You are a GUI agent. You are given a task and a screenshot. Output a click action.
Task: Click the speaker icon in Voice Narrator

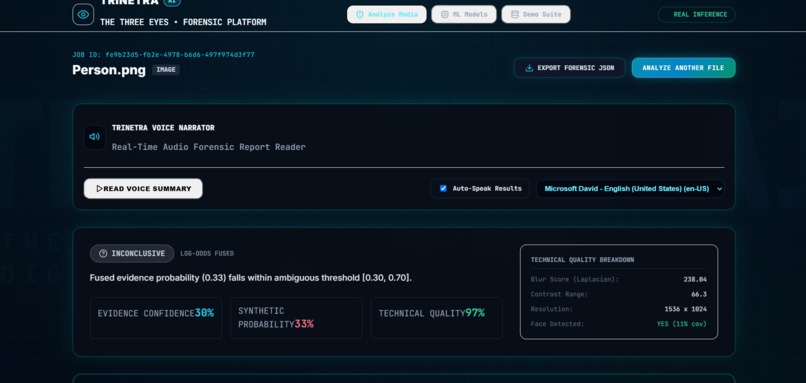click(95, 137)
